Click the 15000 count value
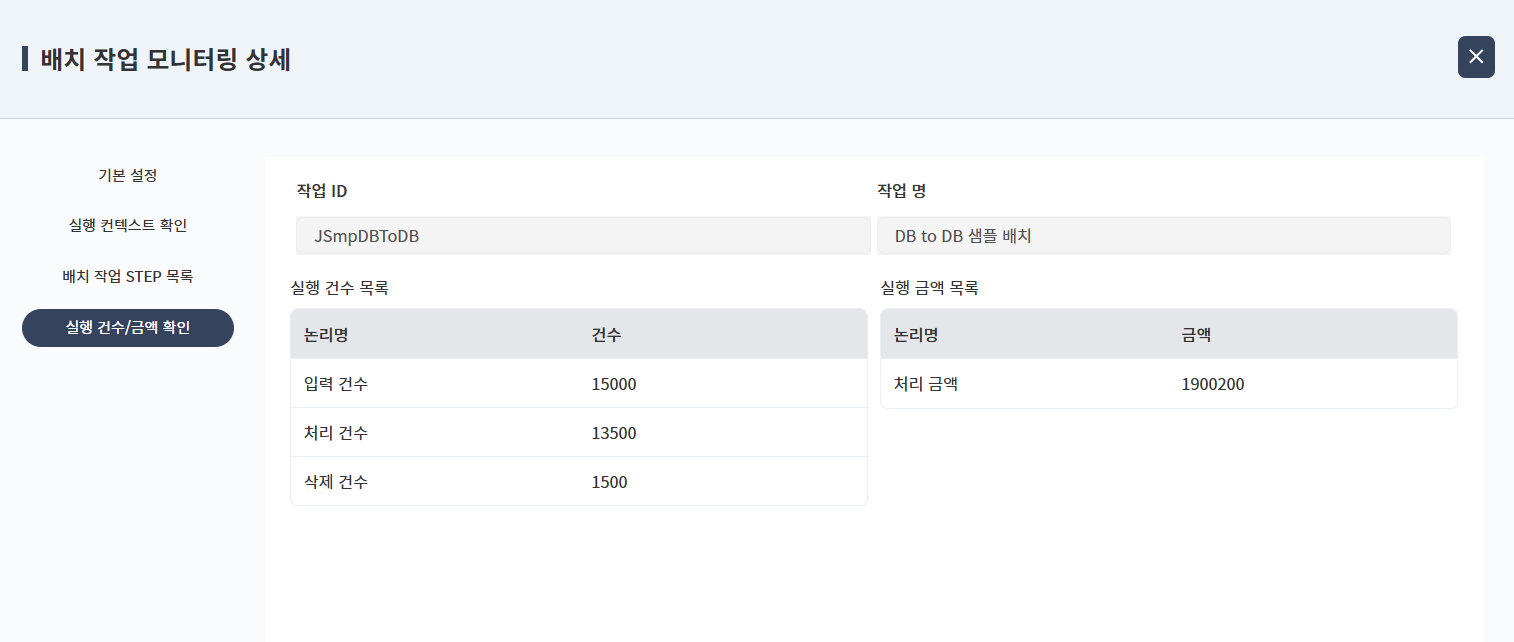Screen dimensions: 1514x642 [x=614, y=384]
